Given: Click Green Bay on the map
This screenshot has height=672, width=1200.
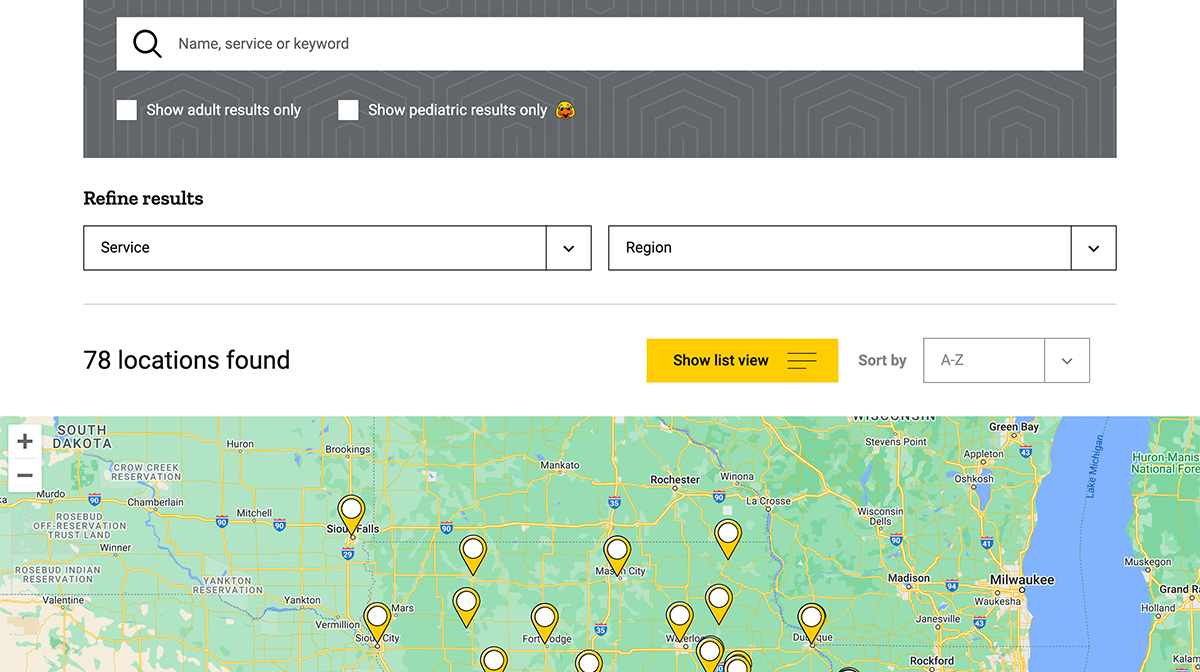Looking at the screenshot, I should click(1014, 427).
